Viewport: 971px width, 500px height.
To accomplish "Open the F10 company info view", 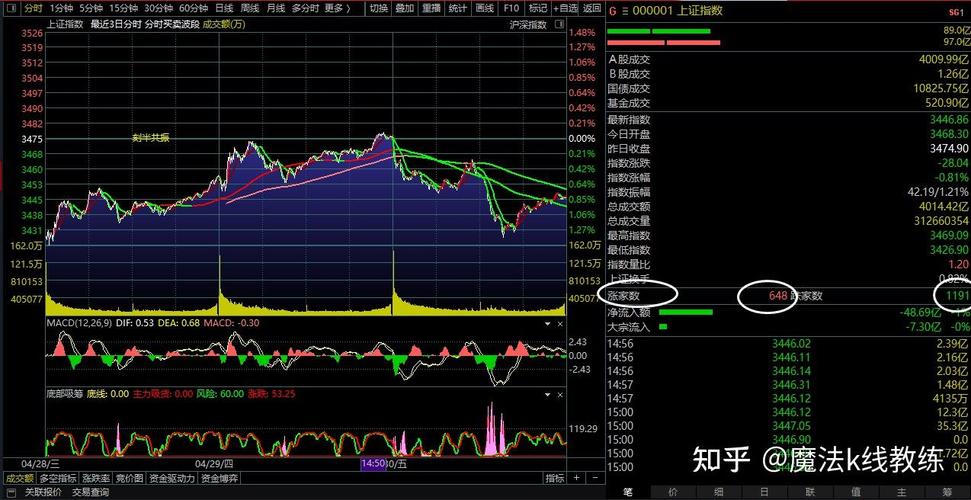I will (511, 8).
